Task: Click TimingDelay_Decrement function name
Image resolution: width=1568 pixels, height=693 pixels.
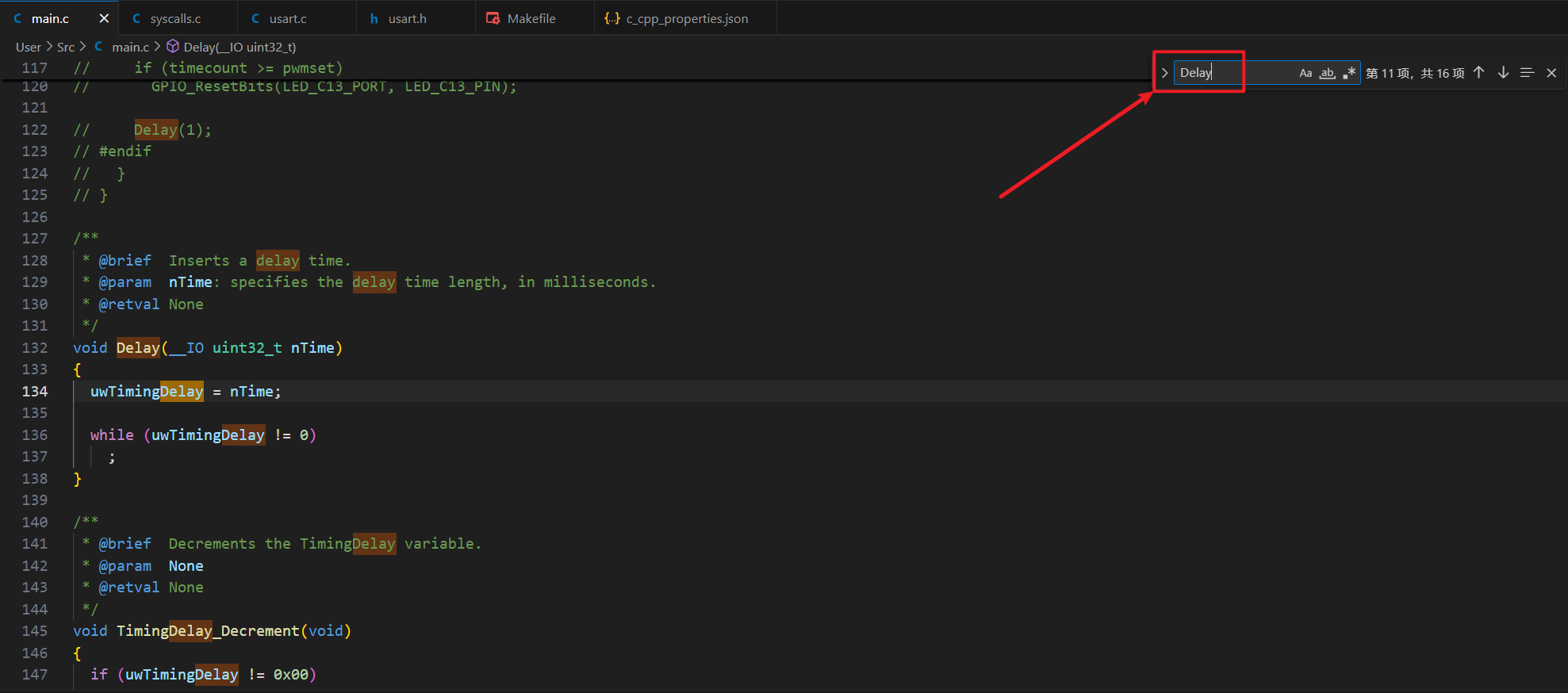Action: click(x=208, y=631)
